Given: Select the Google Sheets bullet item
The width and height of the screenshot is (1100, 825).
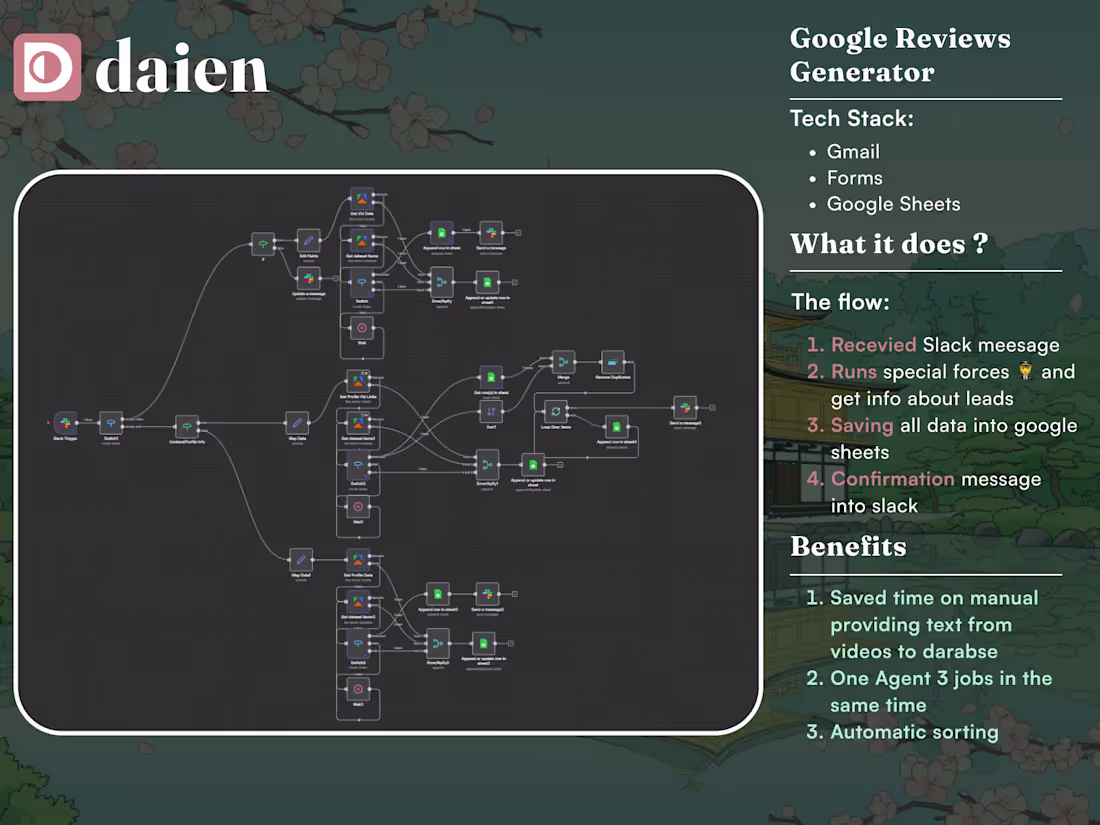Looking at the screenshot, I should [x=893, y=204].
